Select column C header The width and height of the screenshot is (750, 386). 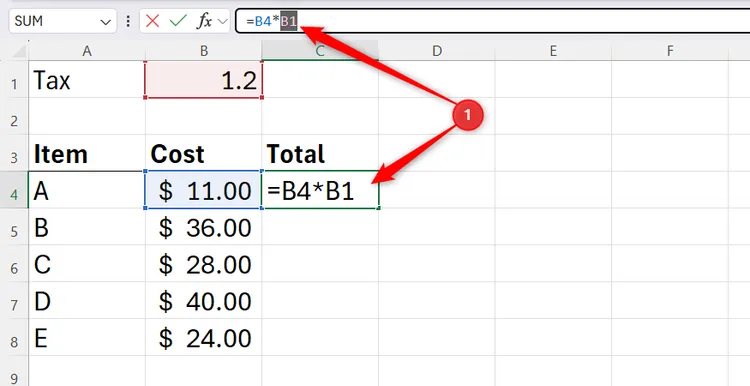320,51
